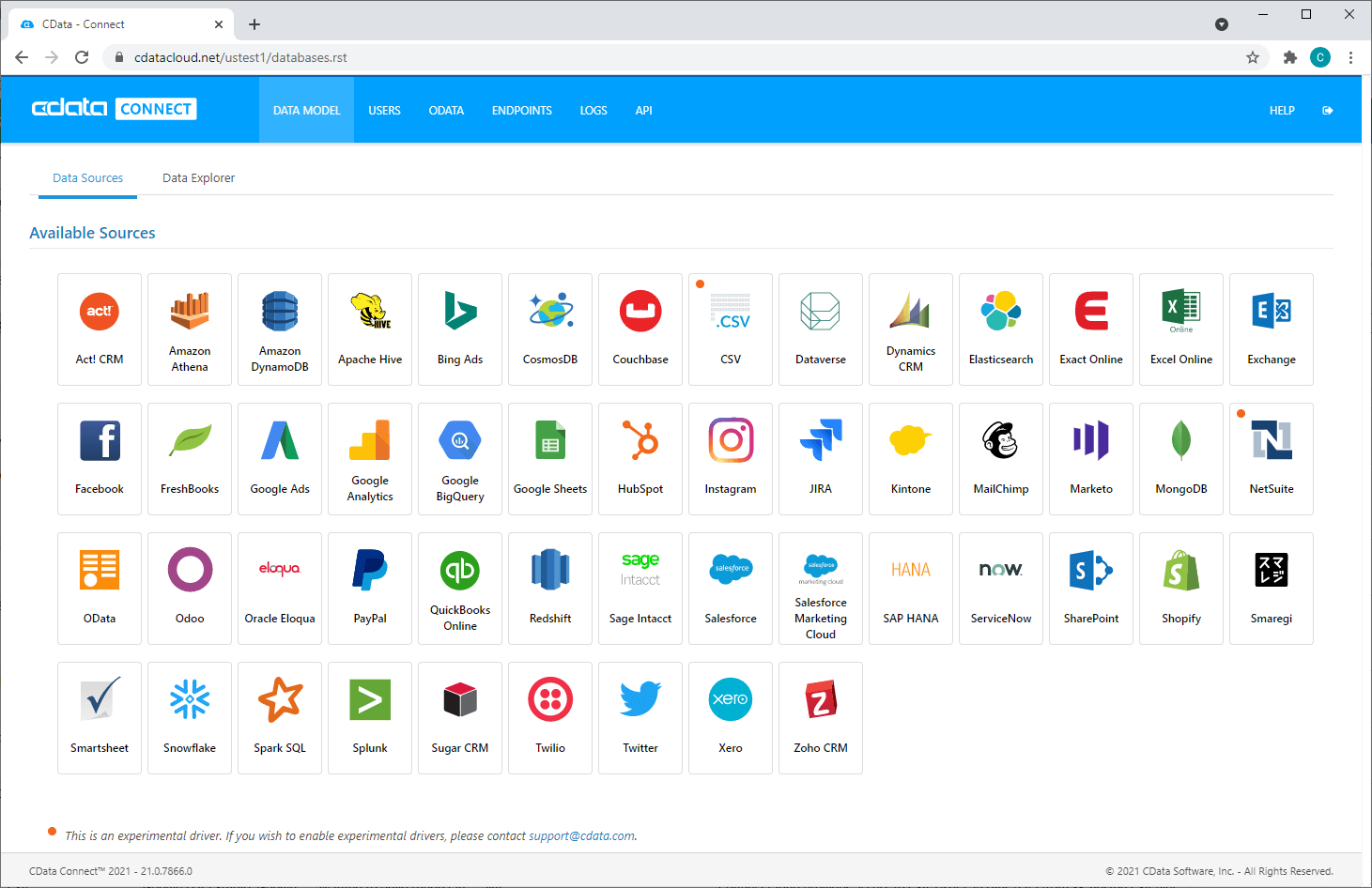This screenshot has width=1372, height=888.
Task: Choose the Twitter data source icon
Action: coord(640,717)
